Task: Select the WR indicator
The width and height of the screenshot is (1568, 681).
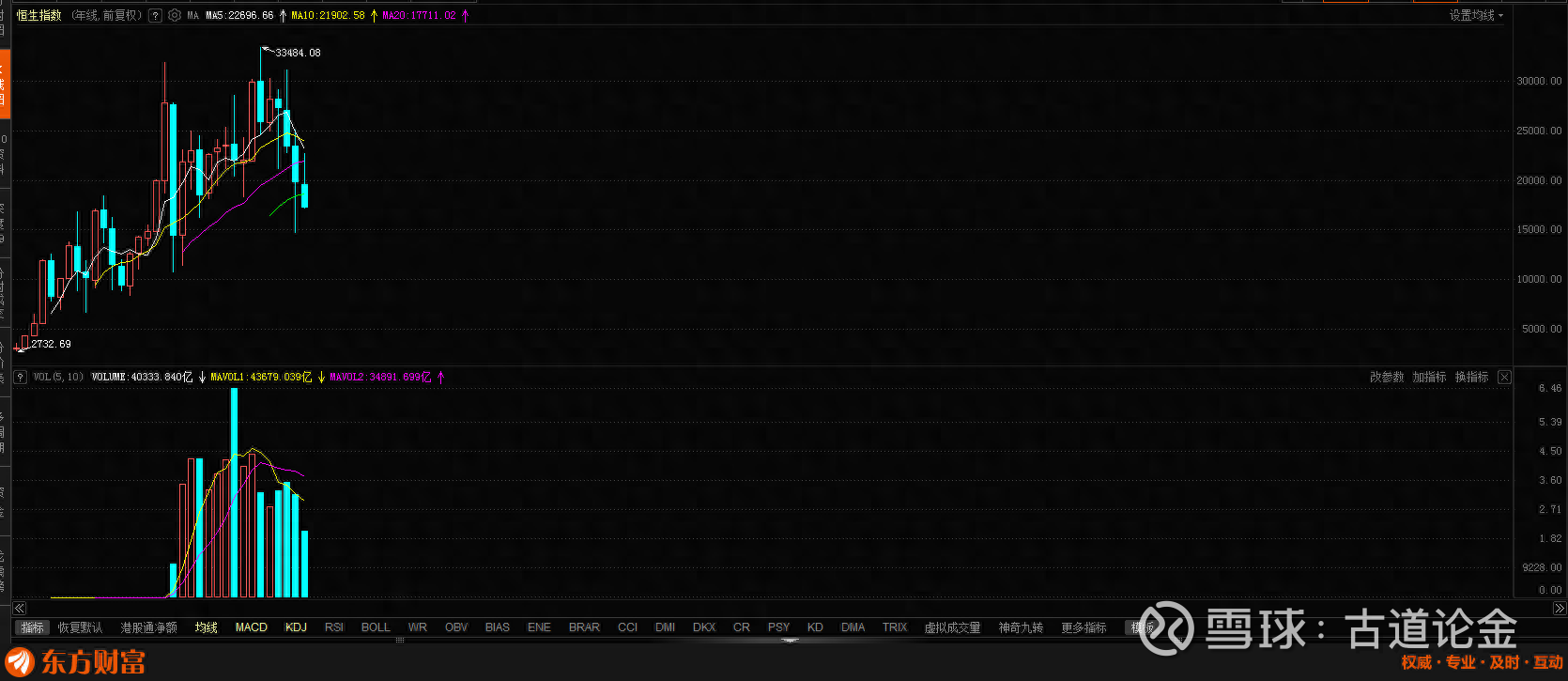Action: (418, 627)
